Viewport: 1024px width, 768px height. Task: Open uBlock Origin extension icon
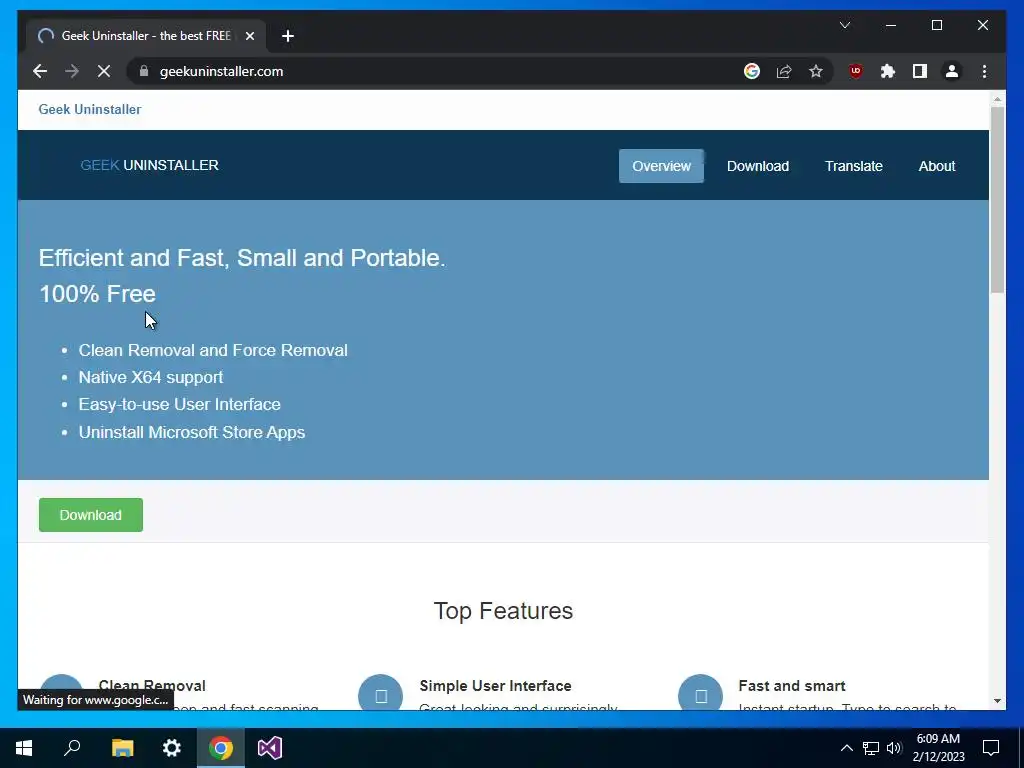coord(856,71)
